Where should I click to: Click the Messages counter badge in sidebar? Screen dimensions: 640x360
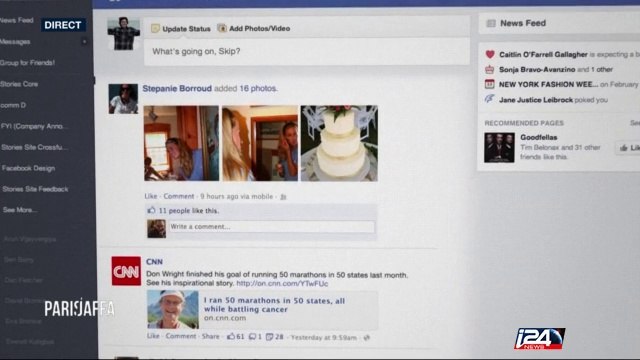(84, 42)
